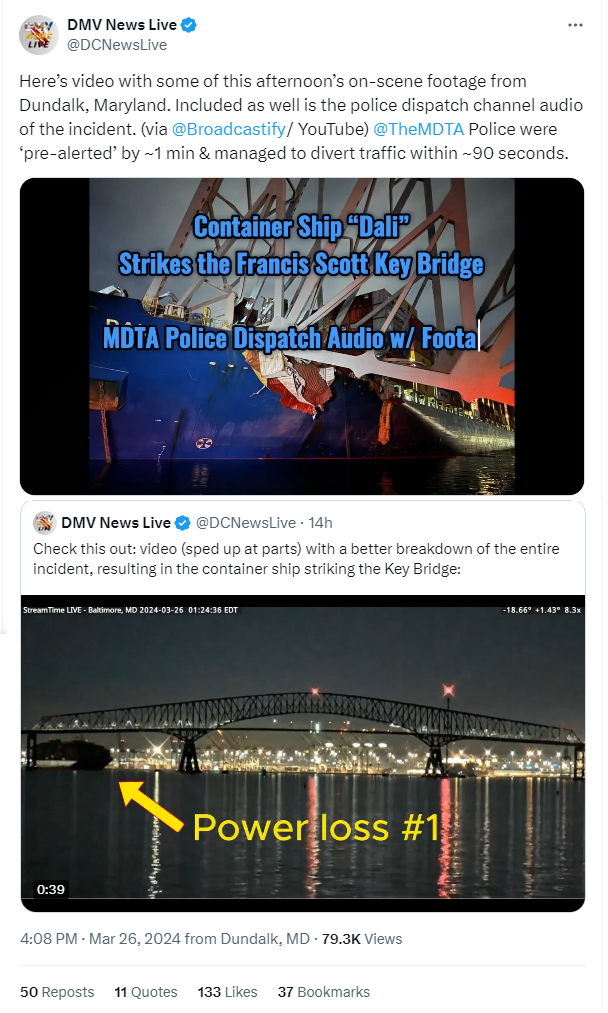The width and height of the screenshot is (608, 1013).
Task: Open the 50 Reposts list
Action: click(57, 992)
